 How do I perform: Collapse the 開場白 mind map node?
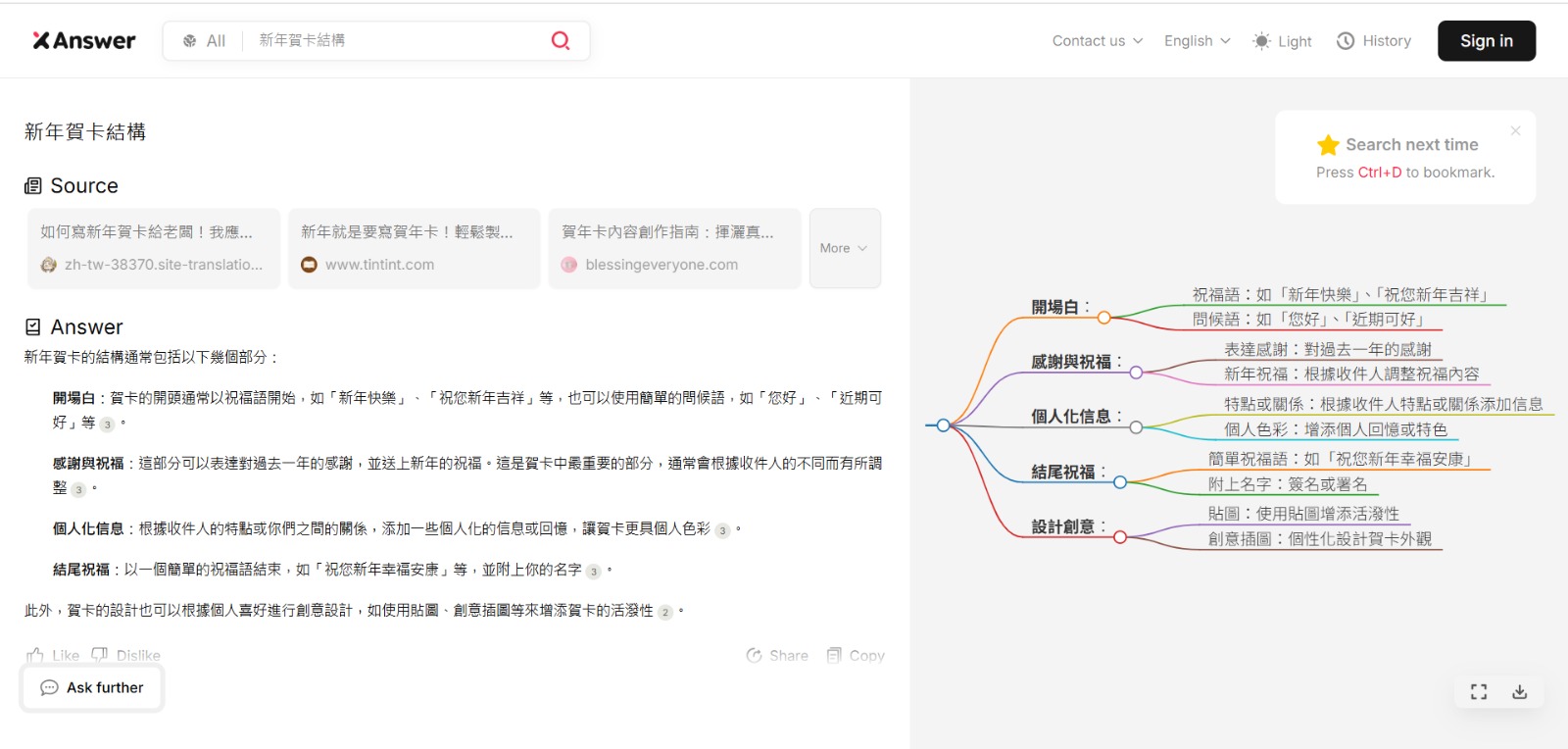[x=1104, y=318]
